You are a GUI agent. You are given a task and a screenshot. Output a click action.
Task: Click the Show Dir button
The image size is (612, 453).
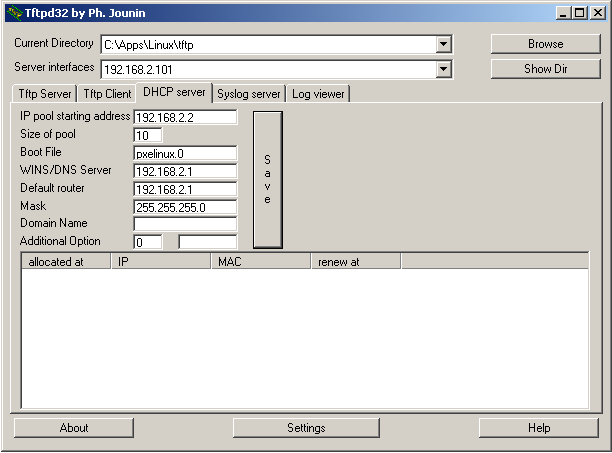click(546, 69)
